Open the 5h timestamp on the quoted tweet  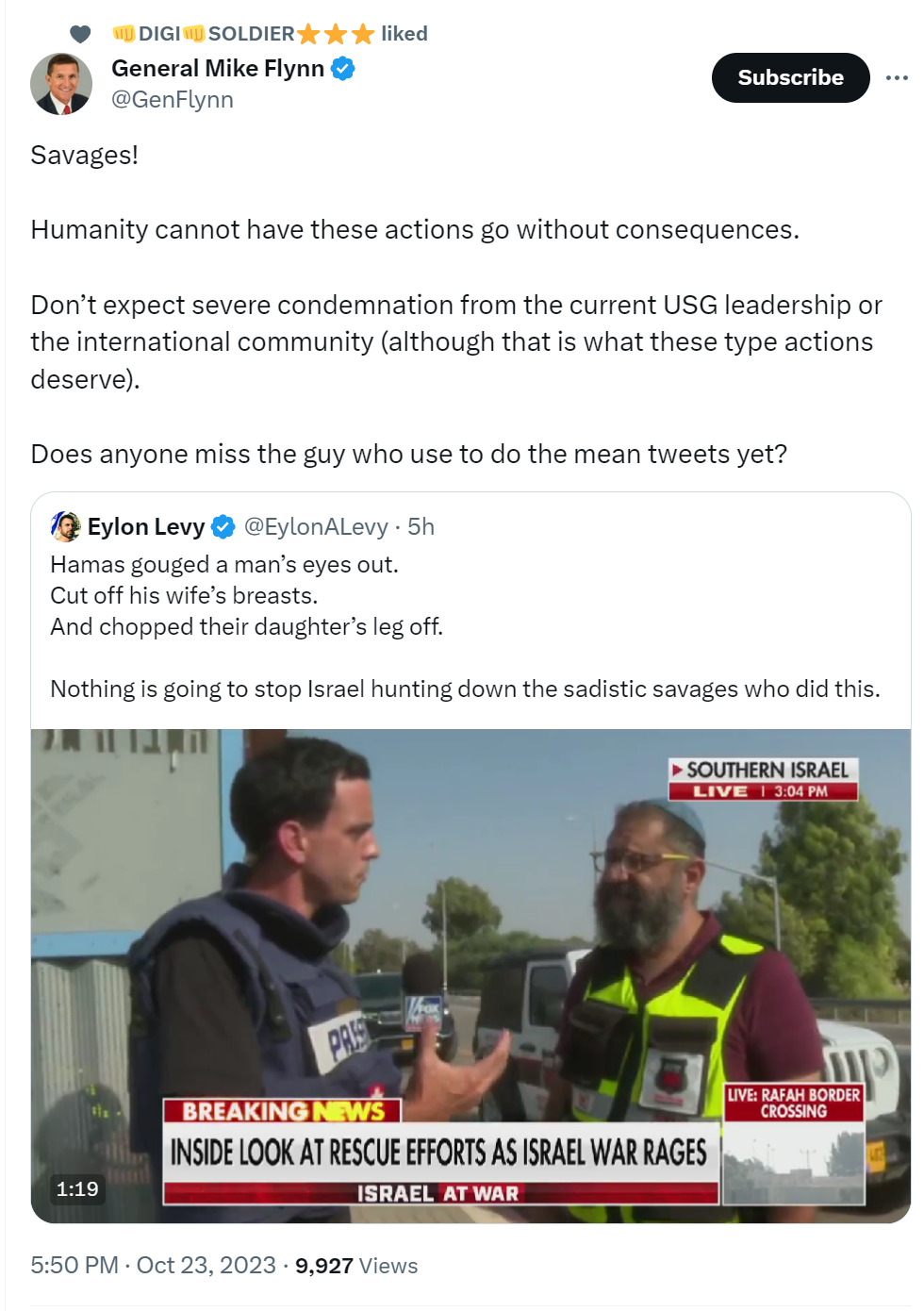[x=421, y=526]
